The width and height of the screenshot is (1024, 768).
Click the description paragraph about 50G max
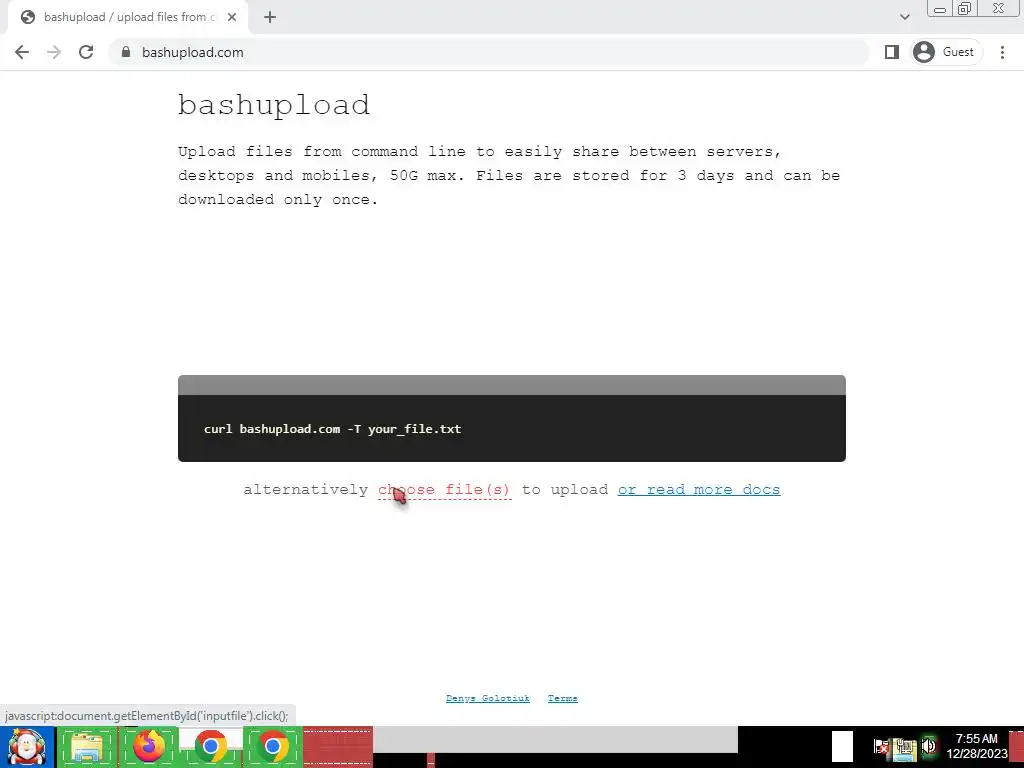tap(509, 176)
